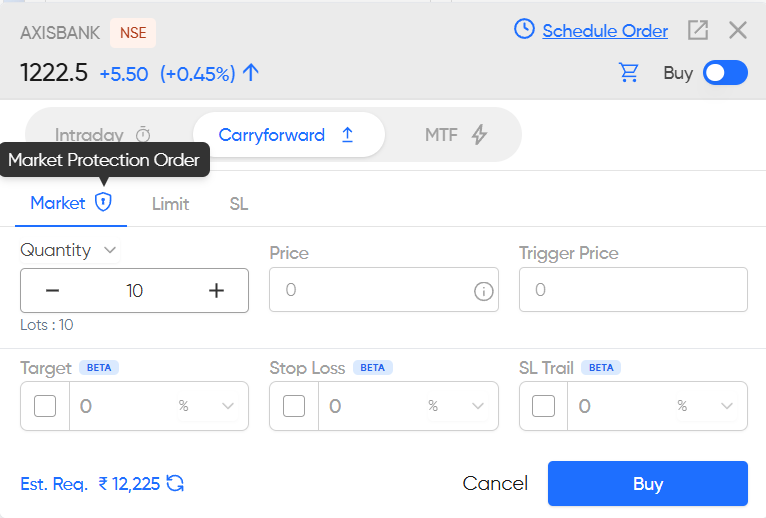Decrease quantity with the minus button
Viewport: 766px width, 518px height.
53,291
